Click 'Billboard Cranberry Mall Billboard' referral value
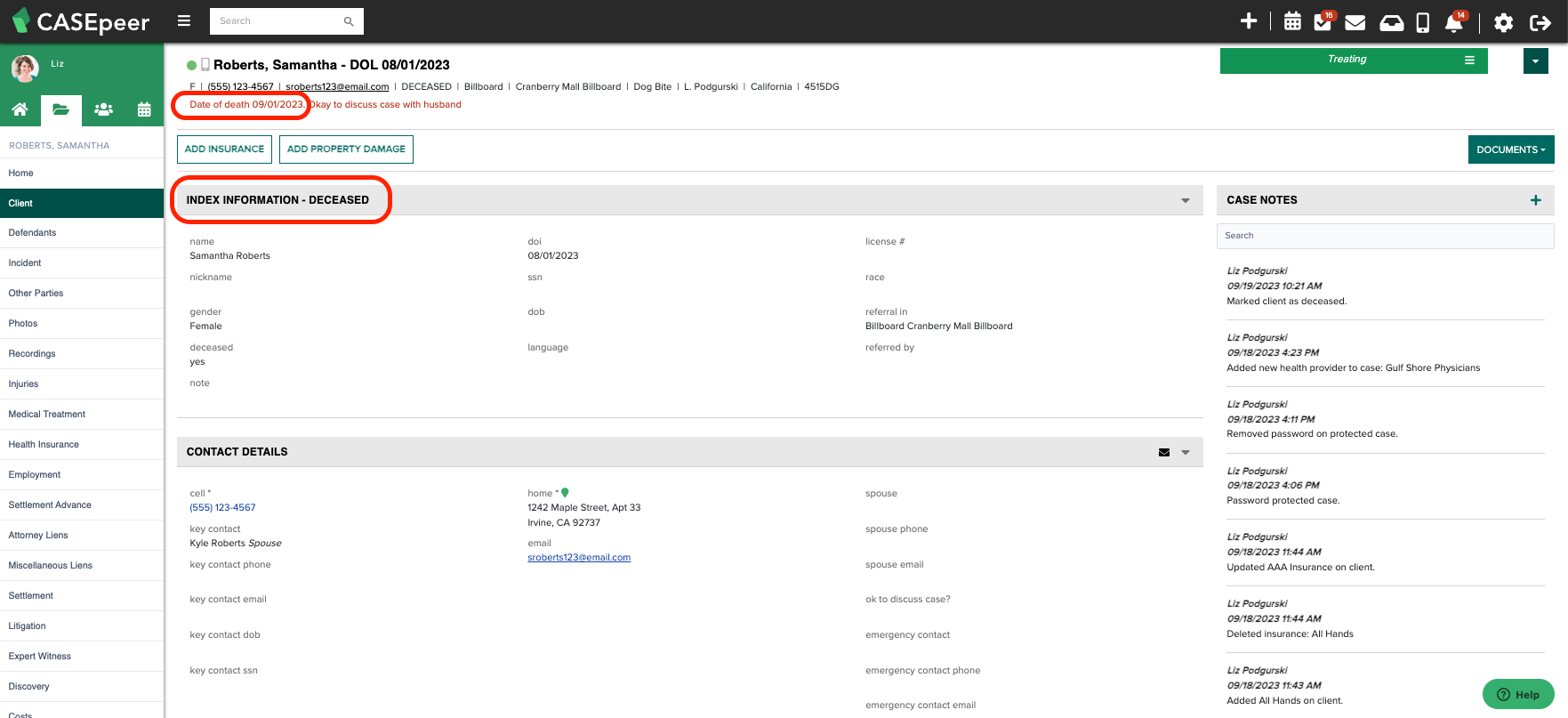The image size is (1568, 718). (939, 327)
